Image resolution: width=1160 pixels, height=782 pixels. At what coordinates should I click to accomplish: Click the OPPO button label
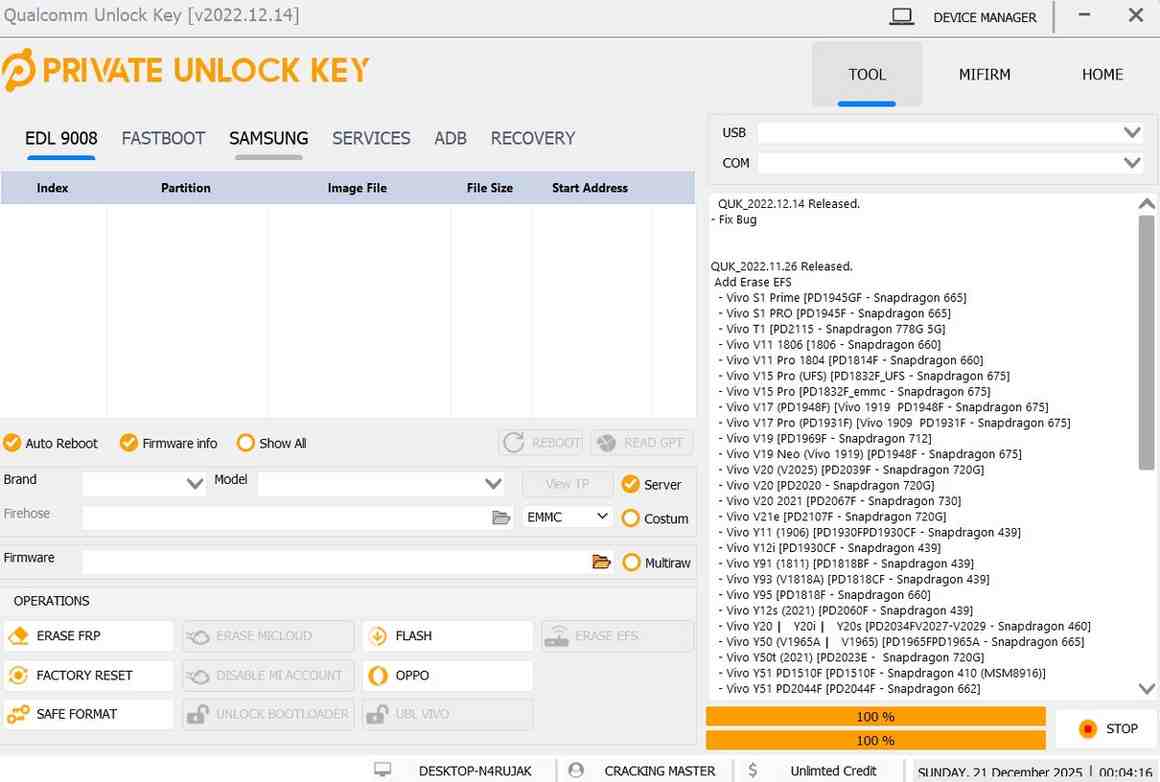tap(412, 675)
